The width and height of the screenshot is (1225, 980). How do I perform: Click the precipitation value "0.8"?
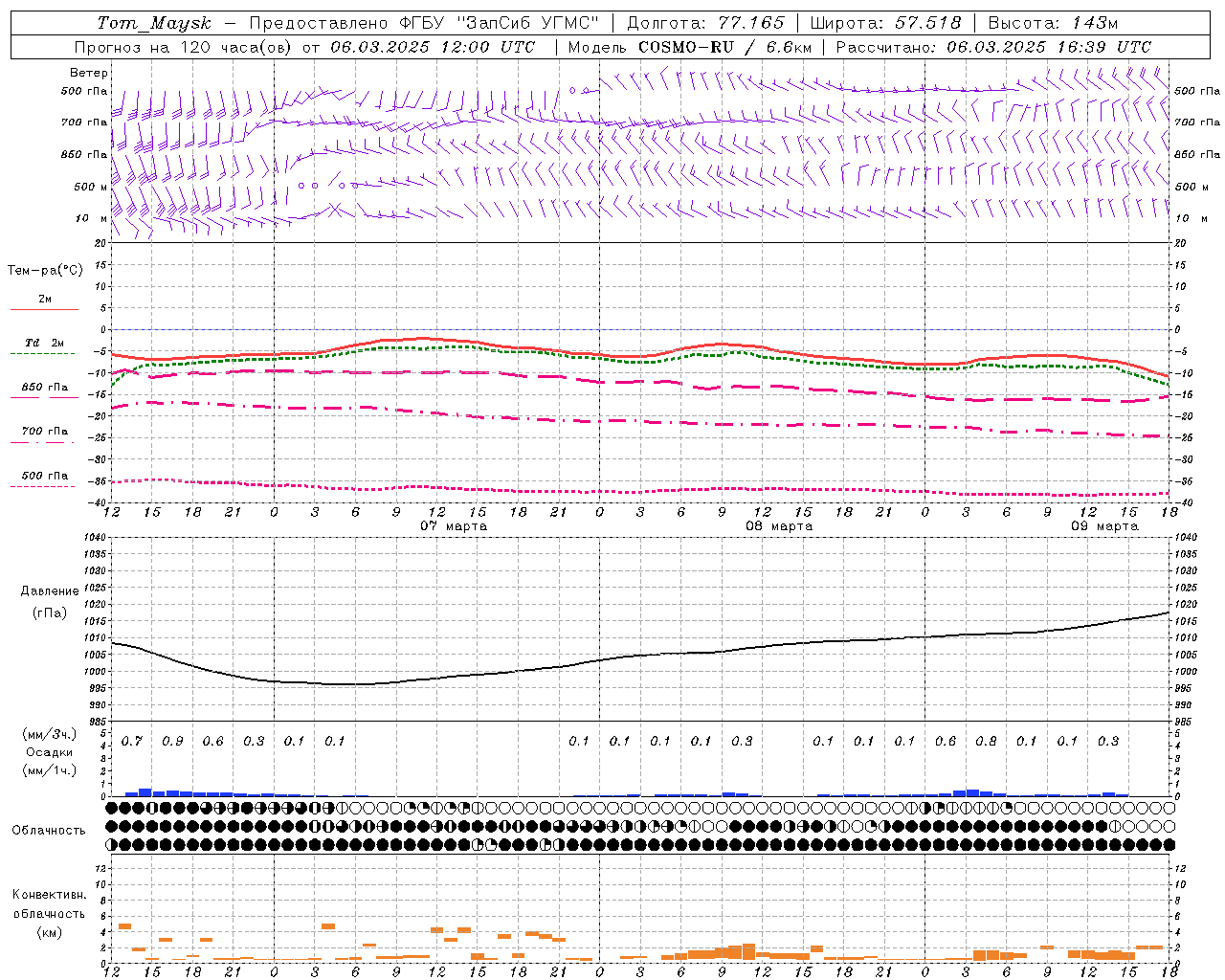[x=986, y=742]
